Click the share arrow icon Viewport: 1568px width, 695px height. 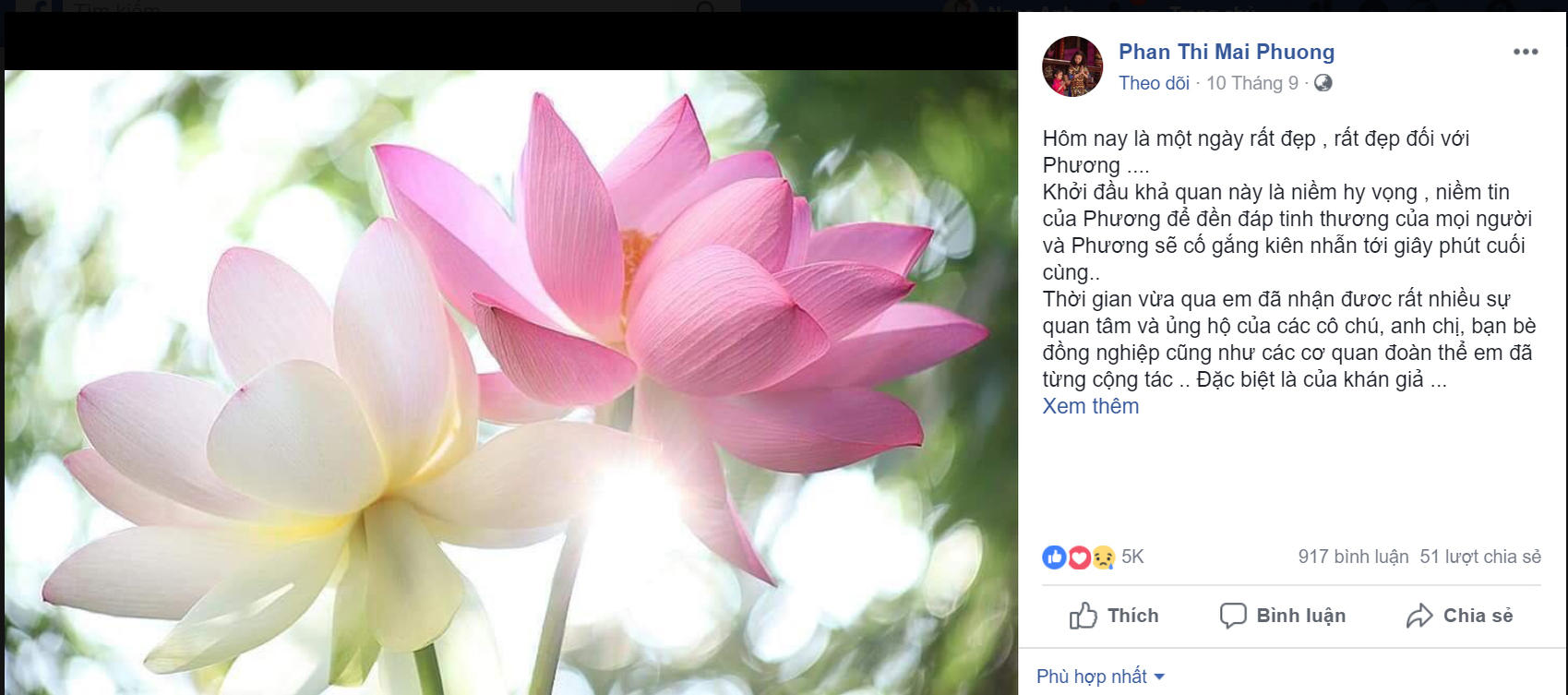[1419, 616]
